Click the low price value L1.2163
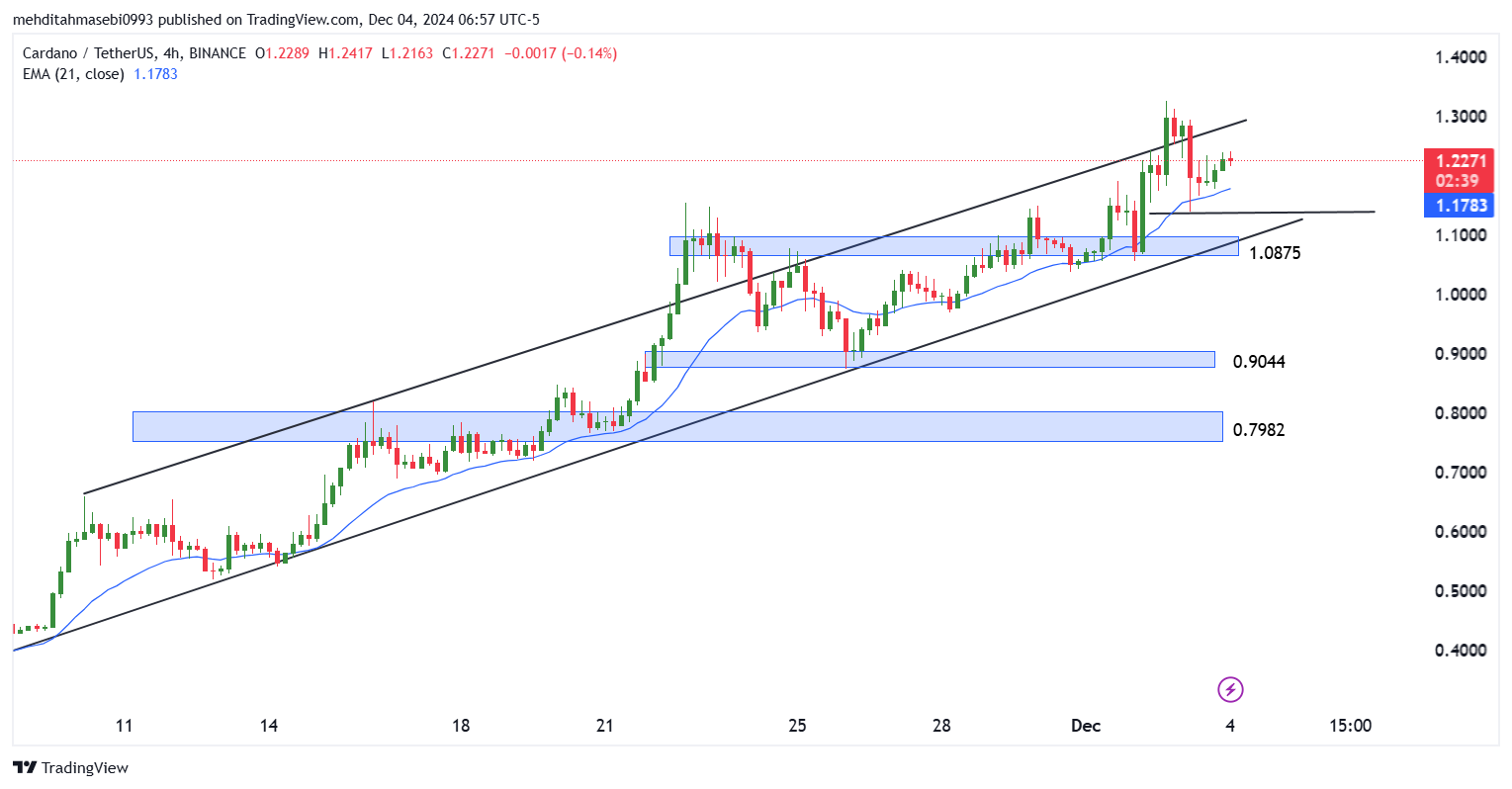Viewport: 1512px width, 789px height. point(405,53)
